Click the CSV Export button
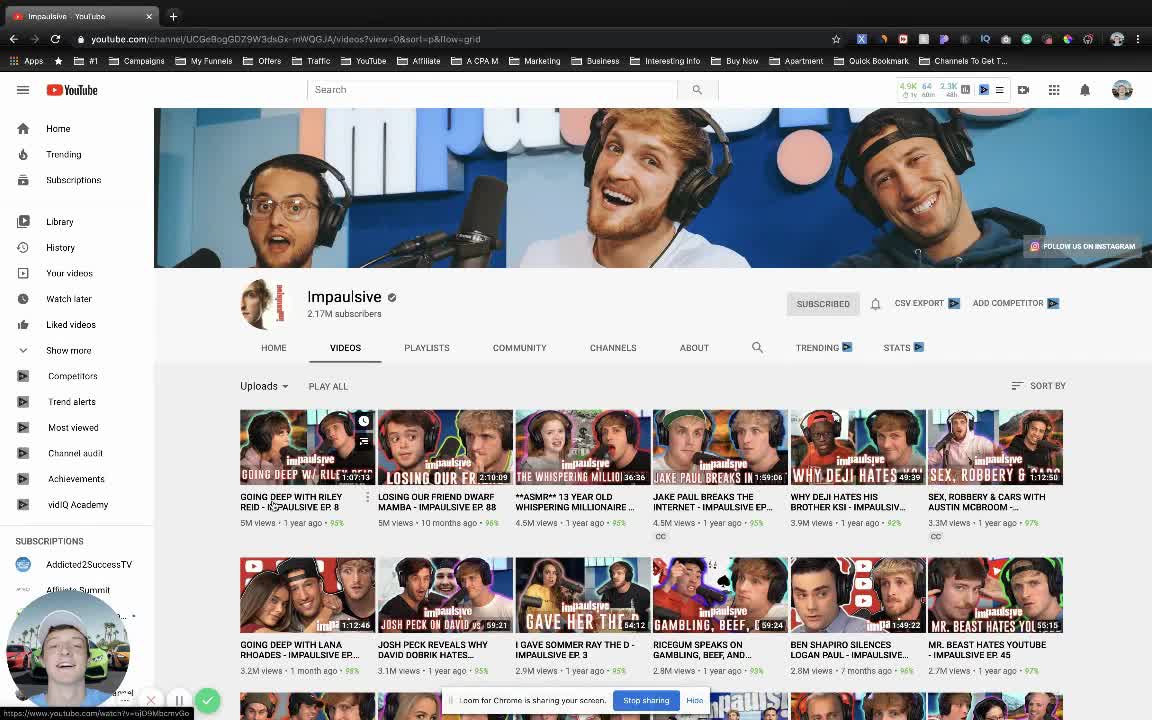1152x720 pixels. click(x=926, y=303)
